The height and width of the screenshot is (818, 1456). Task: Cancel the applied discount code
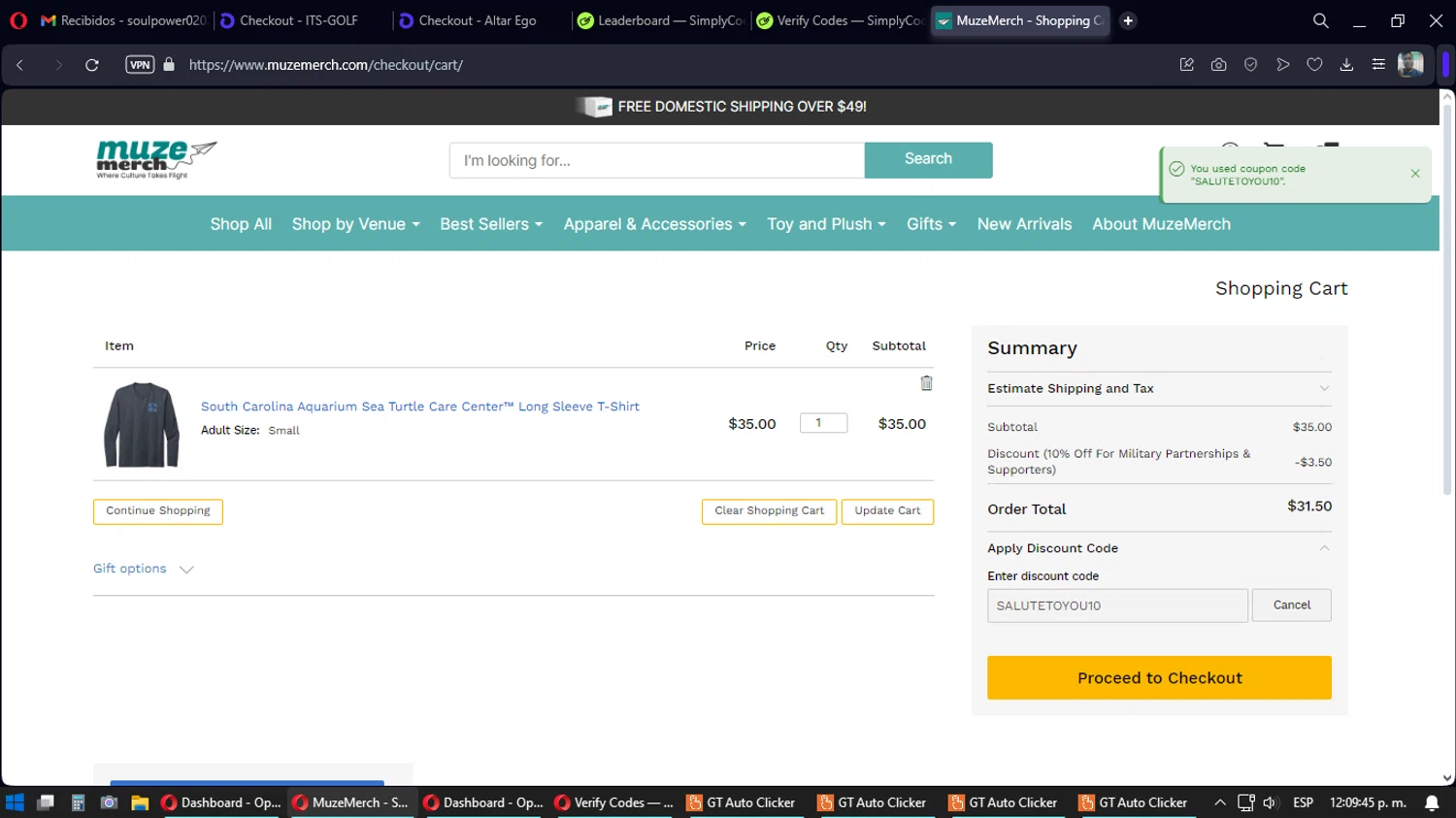click(1291, 605)
